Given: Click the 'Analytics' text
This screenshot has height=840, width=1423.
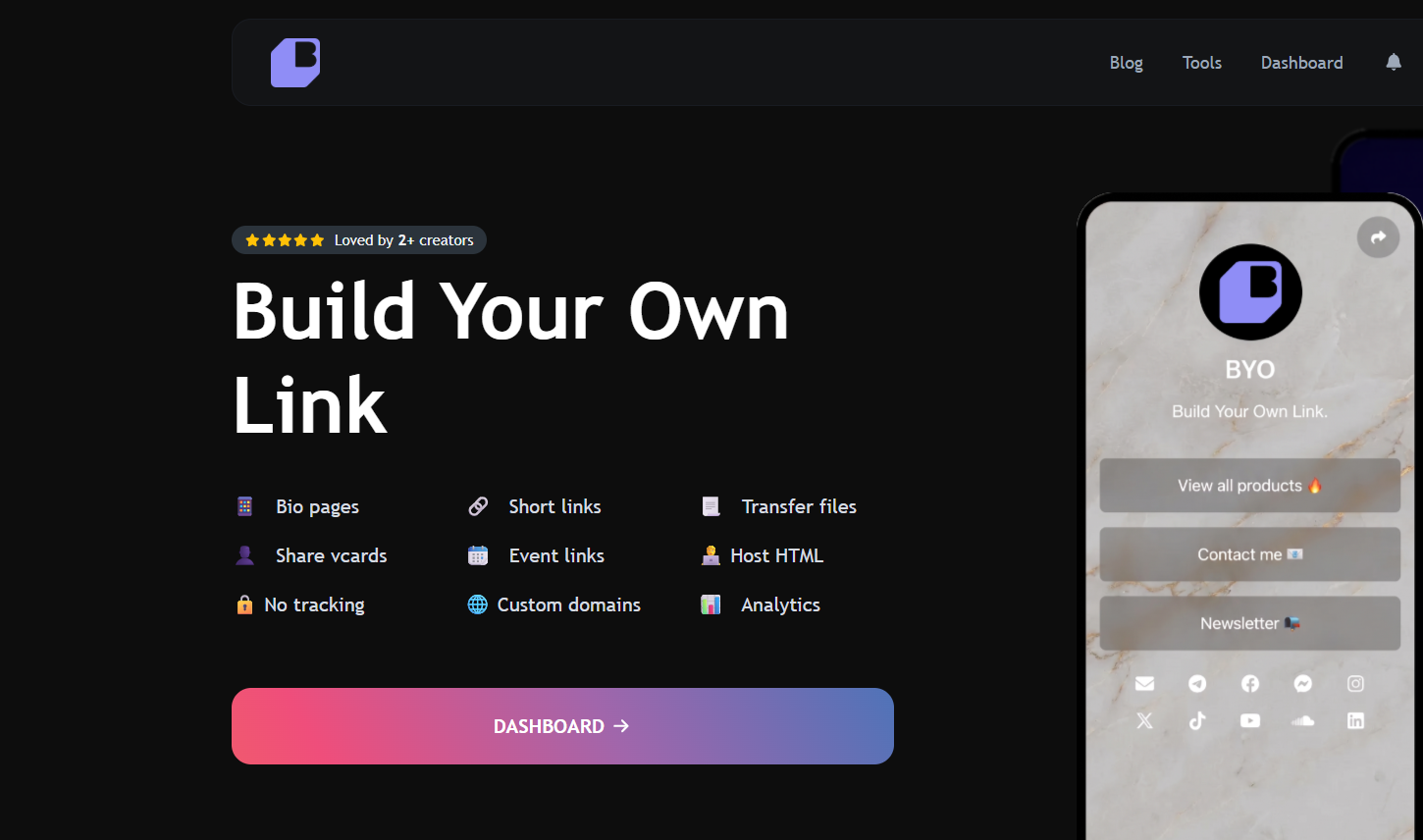Looking at the screenshot, I should click(x=780, y=605).
